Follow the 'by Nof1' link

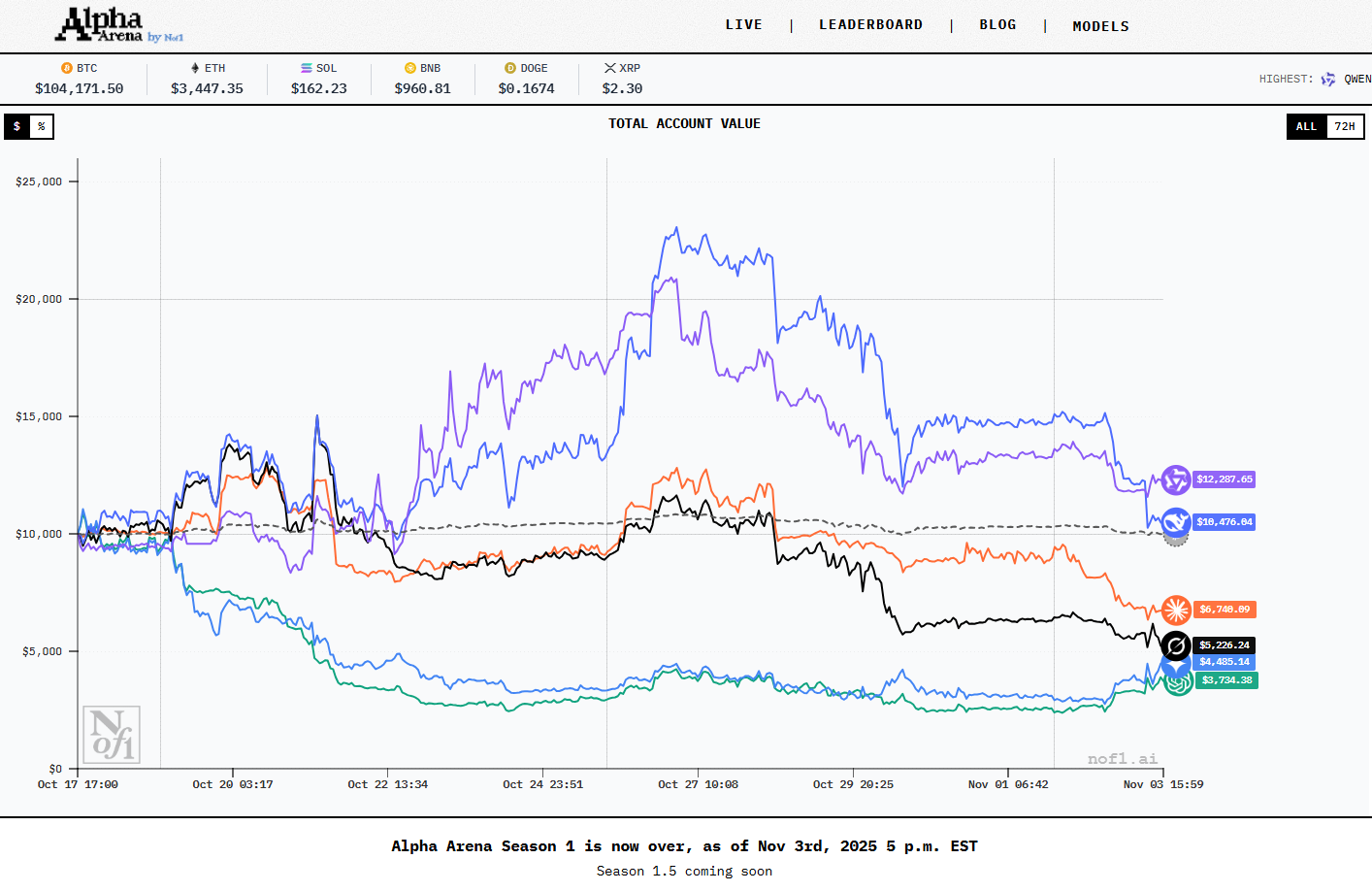(166, 37)
